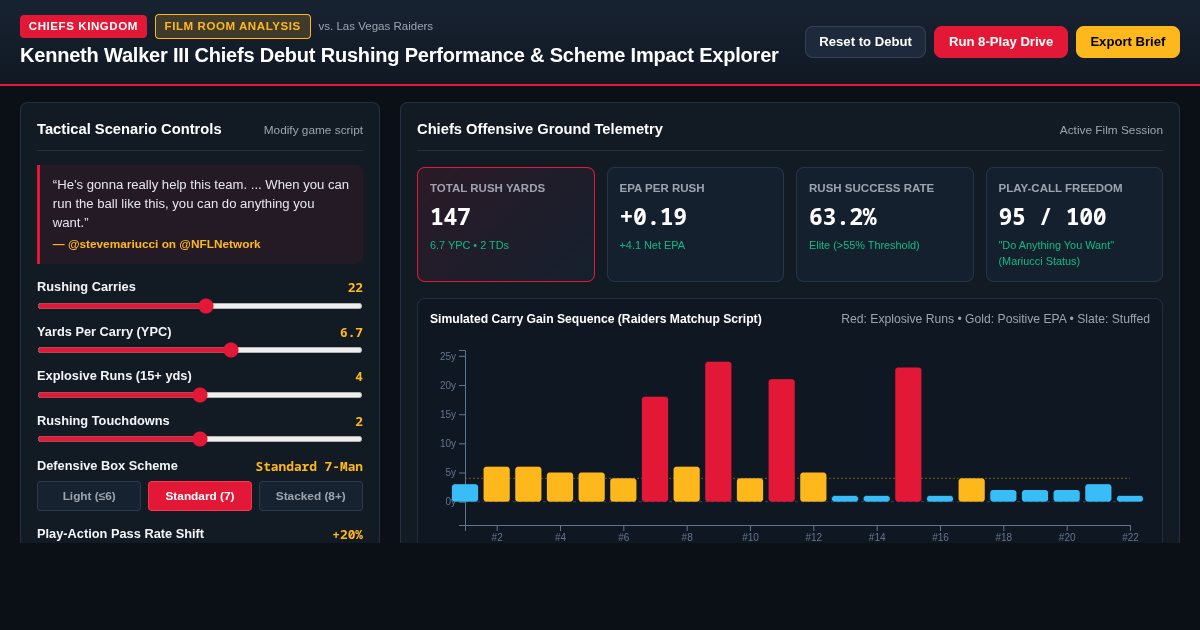Click the 'Standard 7-Man' scheme label
The width and height of the screenshot is (1200, 630).
pyautogui.click(x=309, y=466)
